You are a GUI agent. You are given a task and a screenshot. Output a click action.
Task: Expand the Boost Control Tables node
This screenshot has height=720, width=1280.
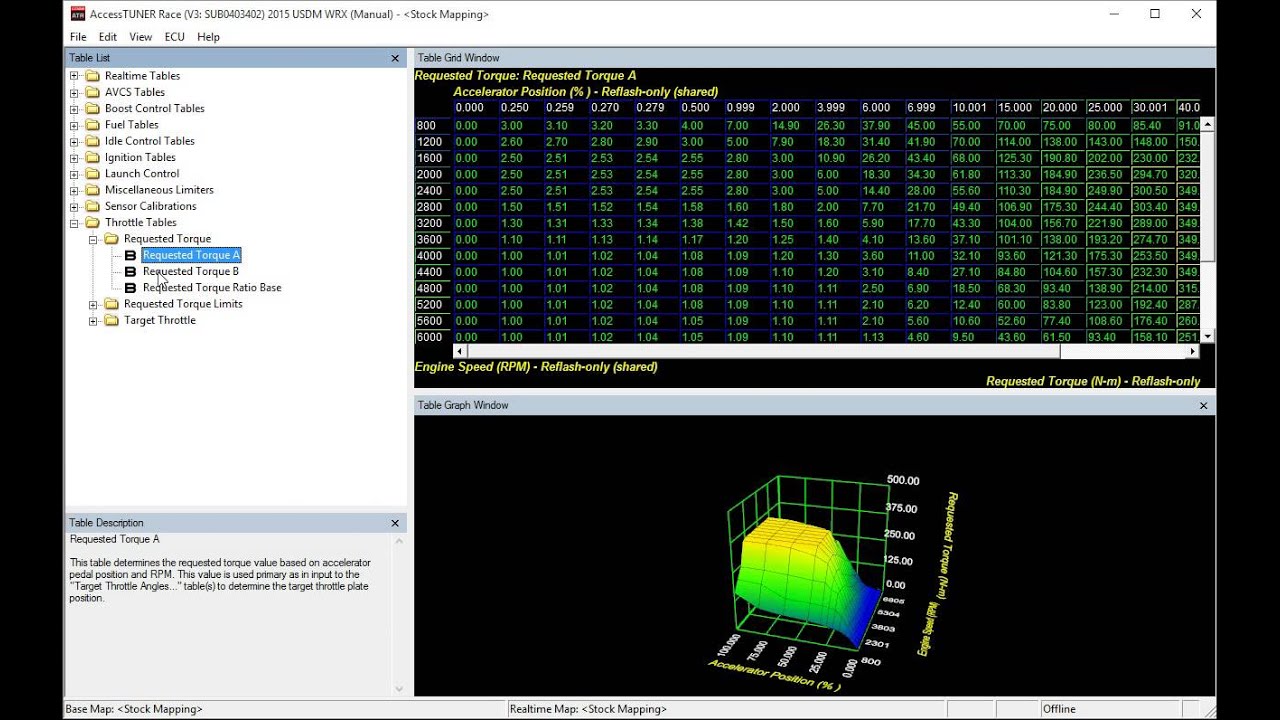[74, 108]
